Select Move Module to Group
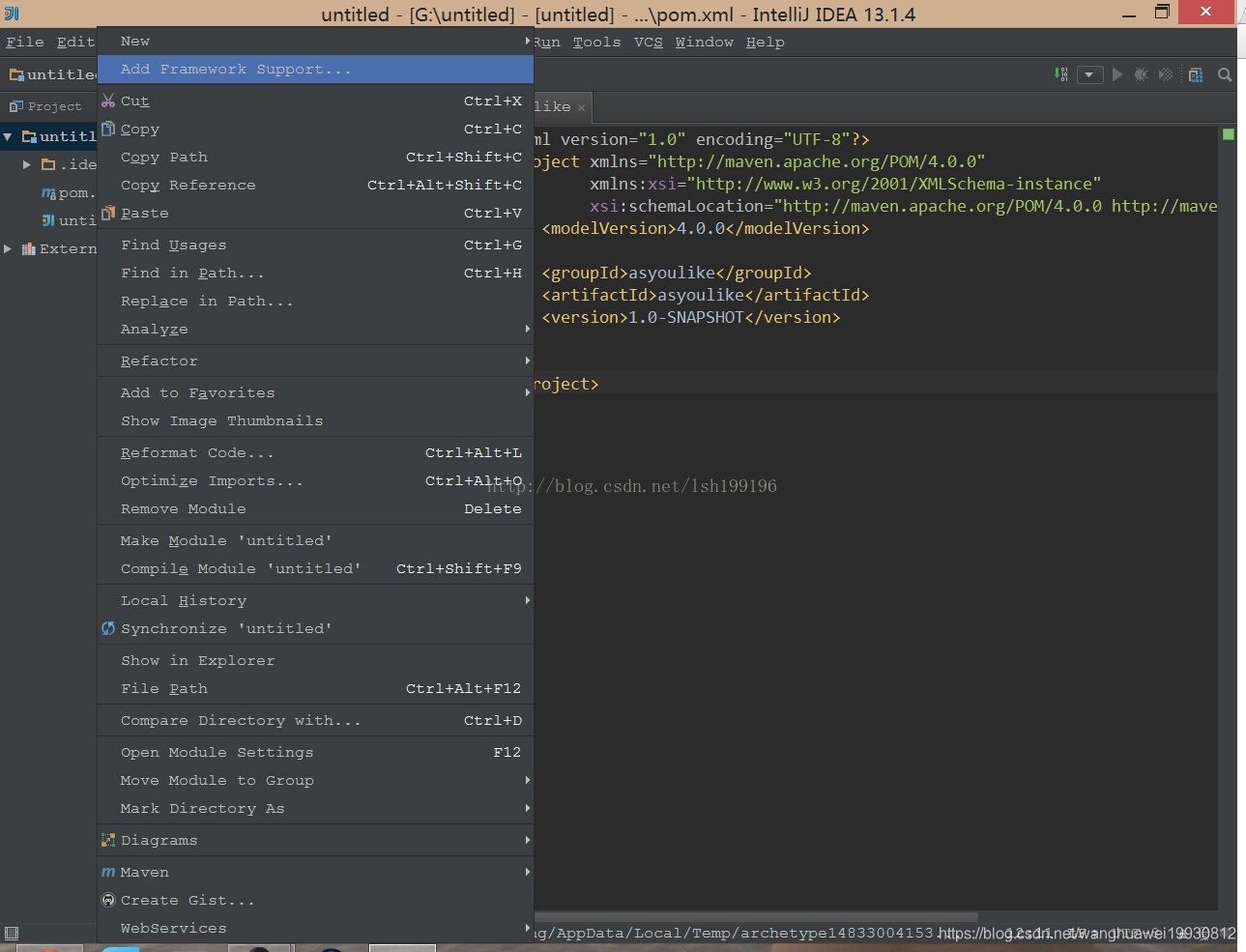1246x952 pixels. tap(316, 780)
